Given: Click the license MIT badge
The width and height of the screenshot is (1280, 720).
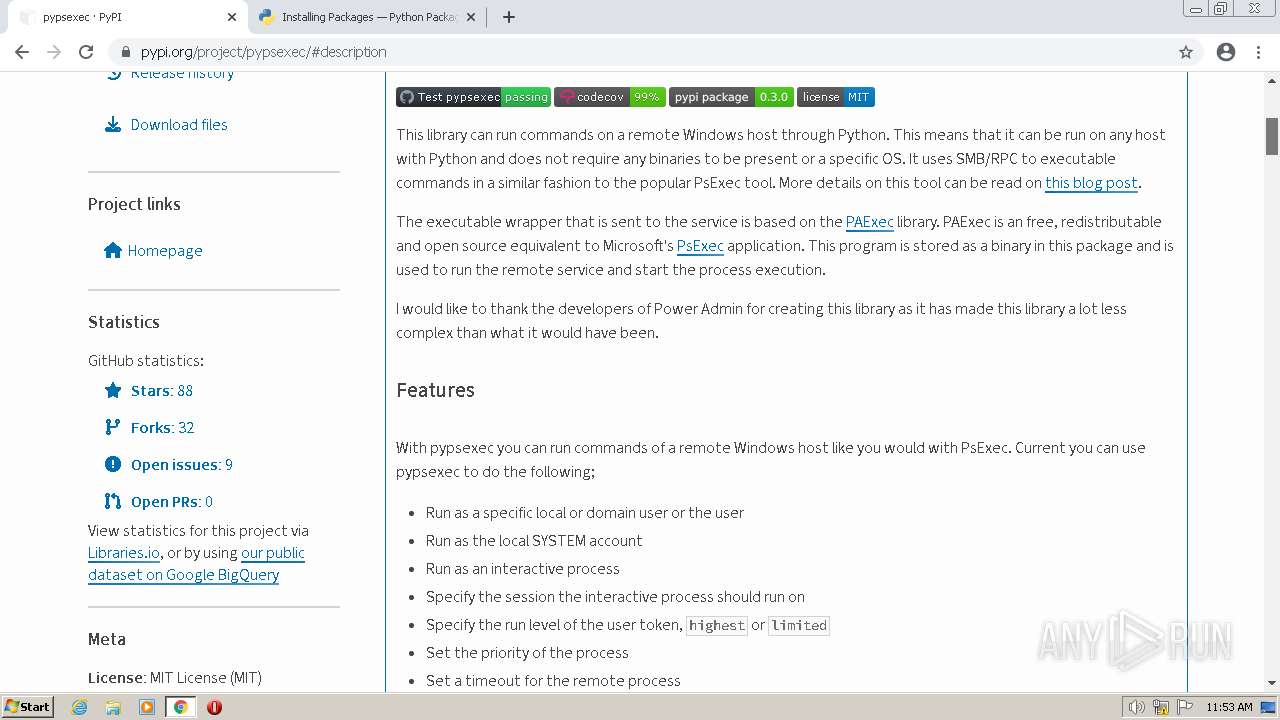Looking at the screenshot, I should pyautogui.click(x=836, y=97).
